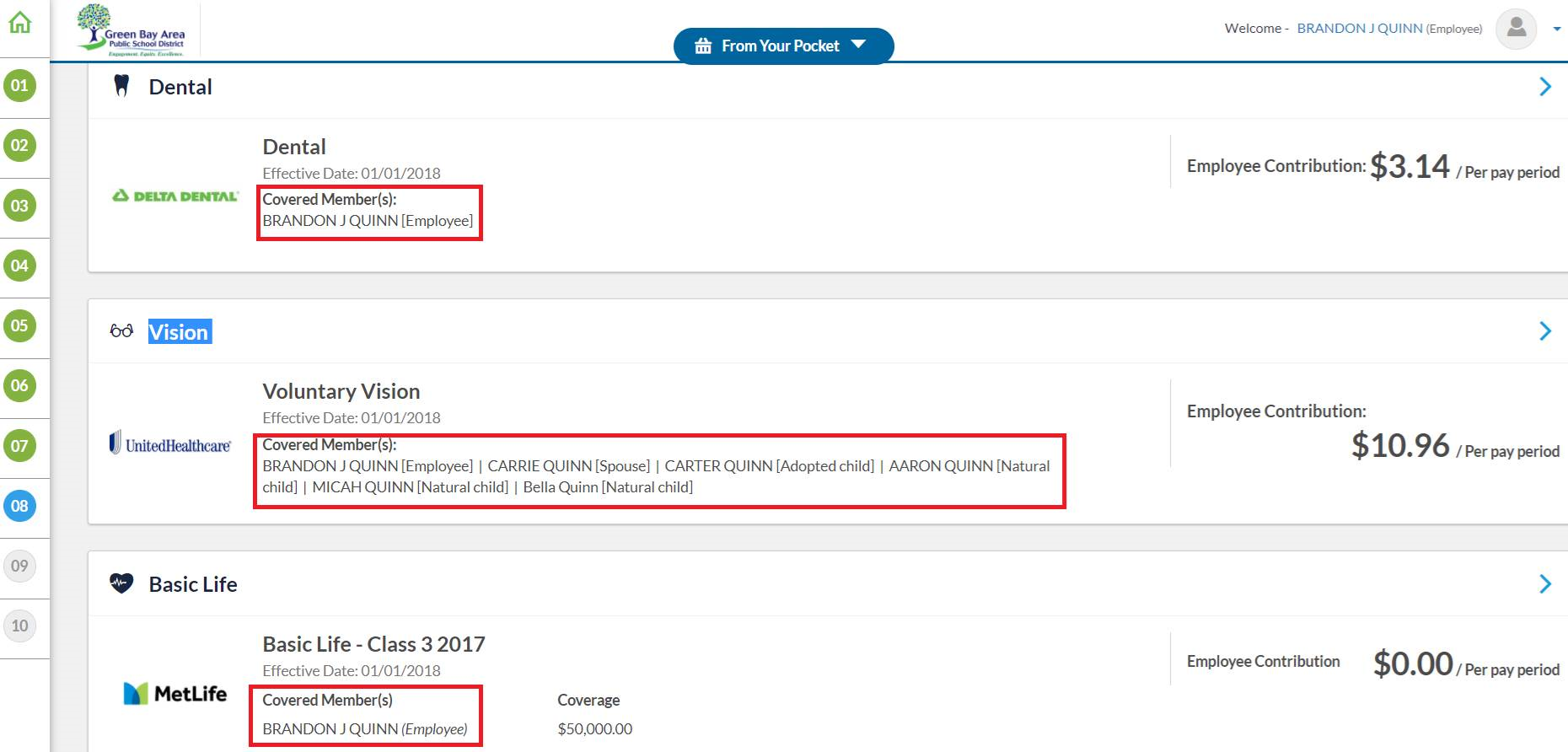Open the From Your Pocket dropdown

(x=783, y=46)
